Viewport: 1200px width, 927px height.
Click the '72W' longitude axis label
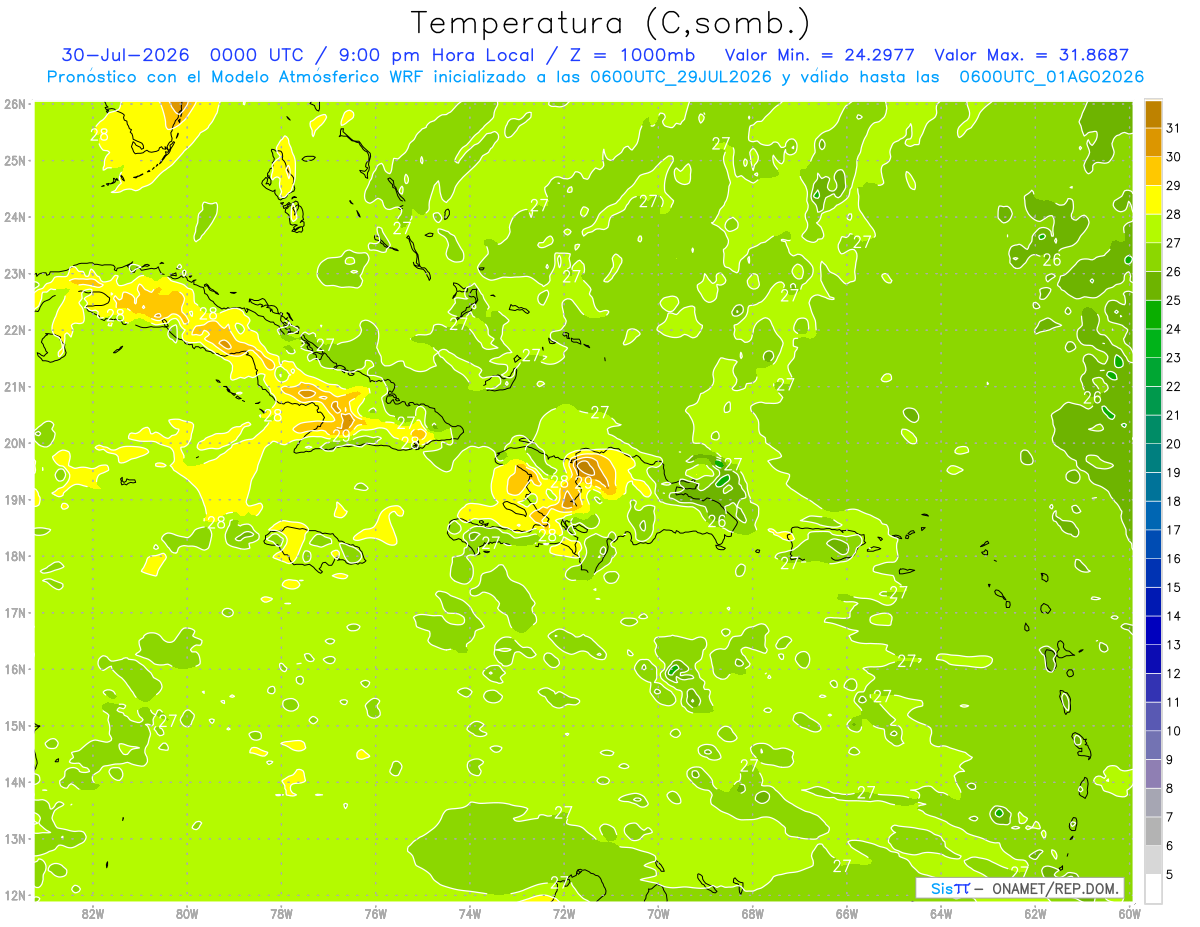tap(564, 913)
